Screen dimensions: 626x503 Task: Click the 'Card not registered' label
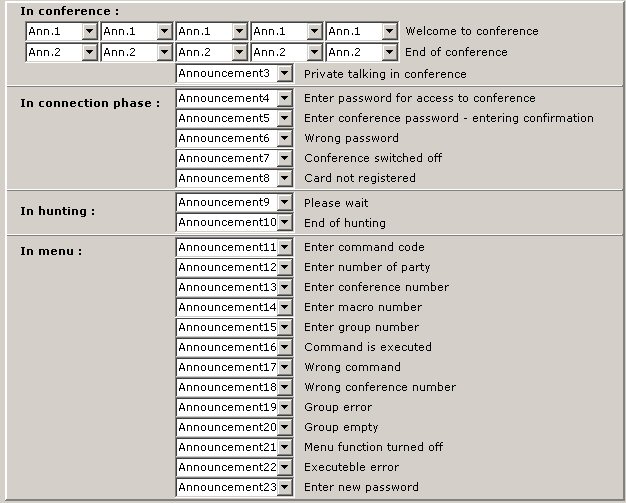coord(360,178)
